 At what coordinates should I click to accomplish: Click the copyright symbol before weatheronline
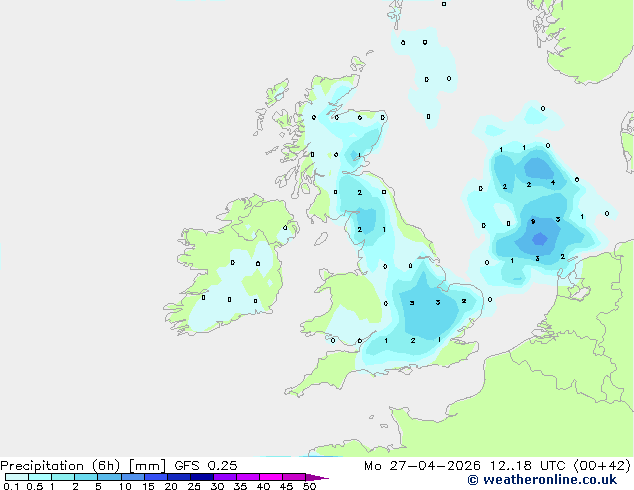473,480
